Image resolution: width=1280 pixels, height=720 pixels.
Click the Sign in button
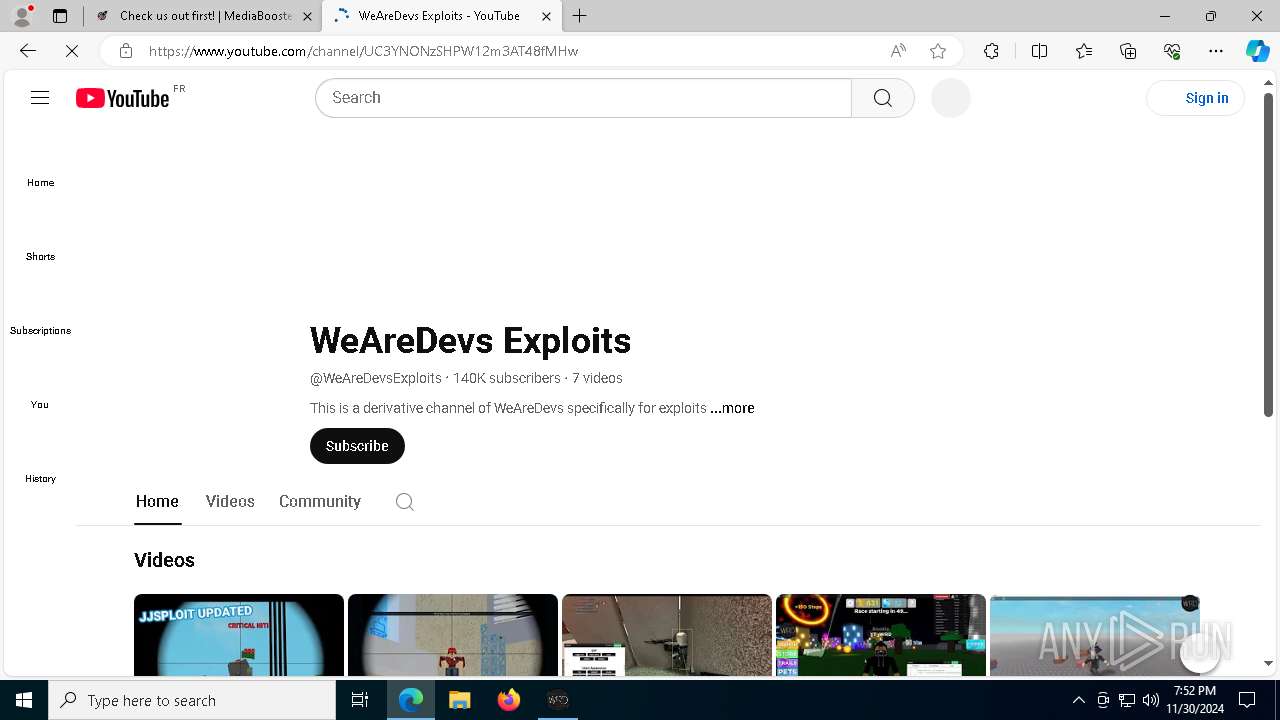1196,98
